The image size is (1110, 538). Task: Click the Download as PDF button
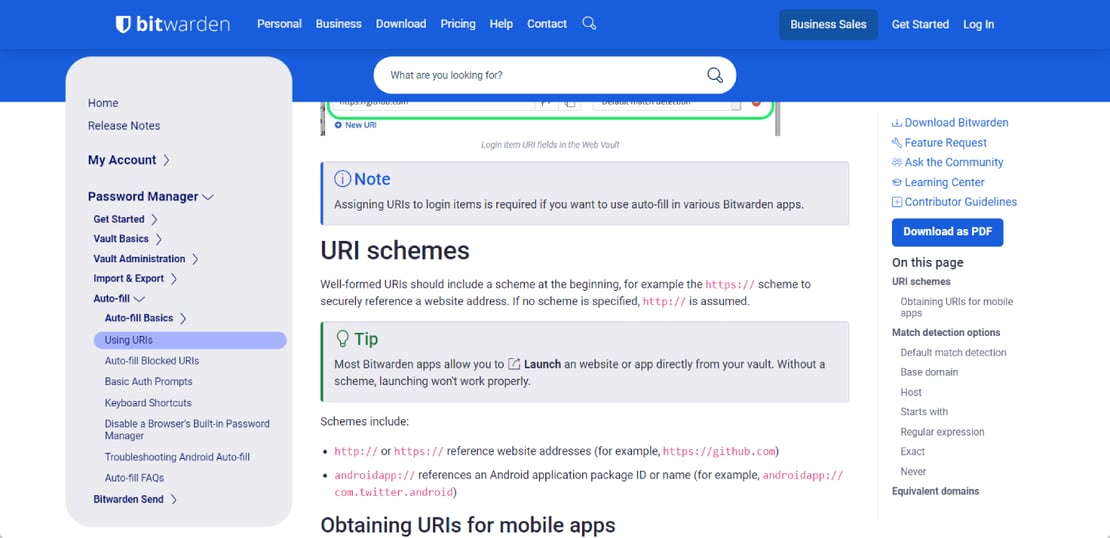pos(947,232)
